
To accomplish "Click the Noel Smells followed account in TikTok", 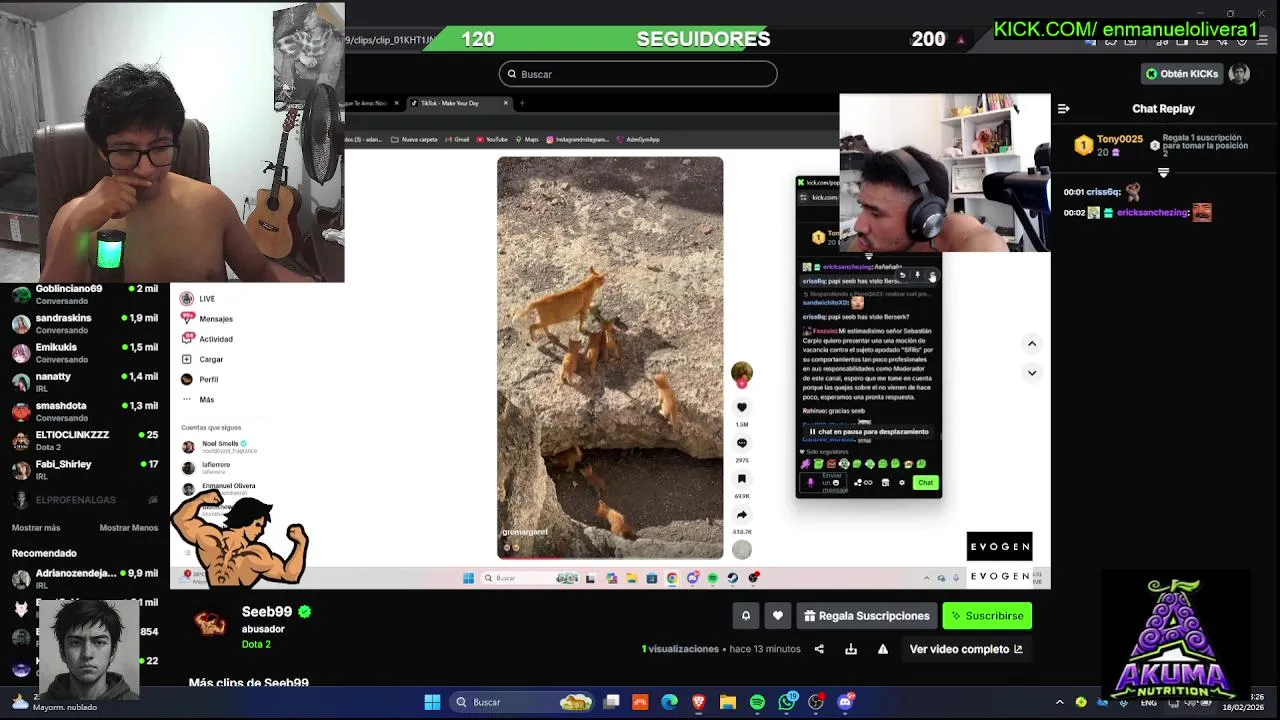I will tap(220, 446).
